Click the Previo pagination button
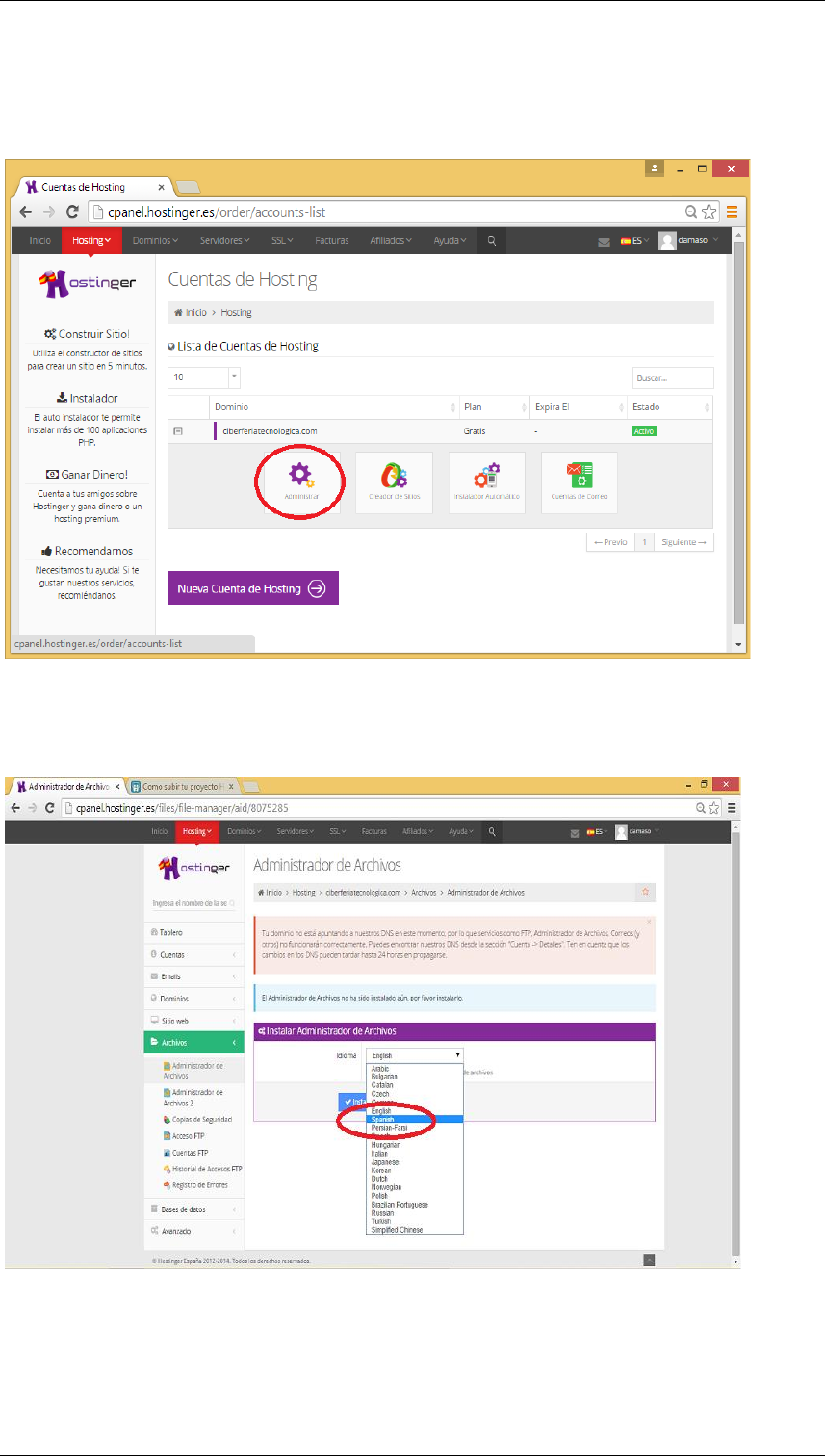This screenshot has width=825, height=1456. (611, 542)
